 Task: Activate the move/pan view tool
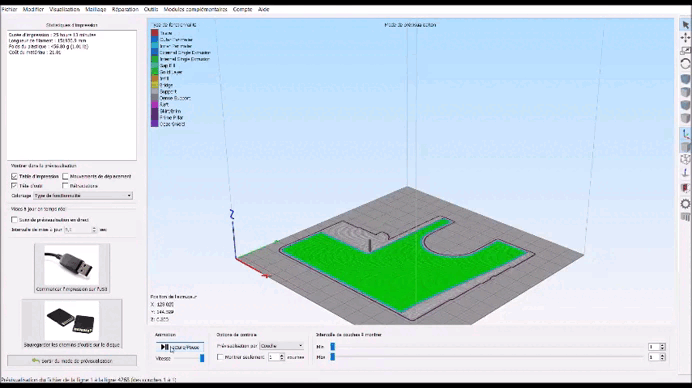(685, 38)
